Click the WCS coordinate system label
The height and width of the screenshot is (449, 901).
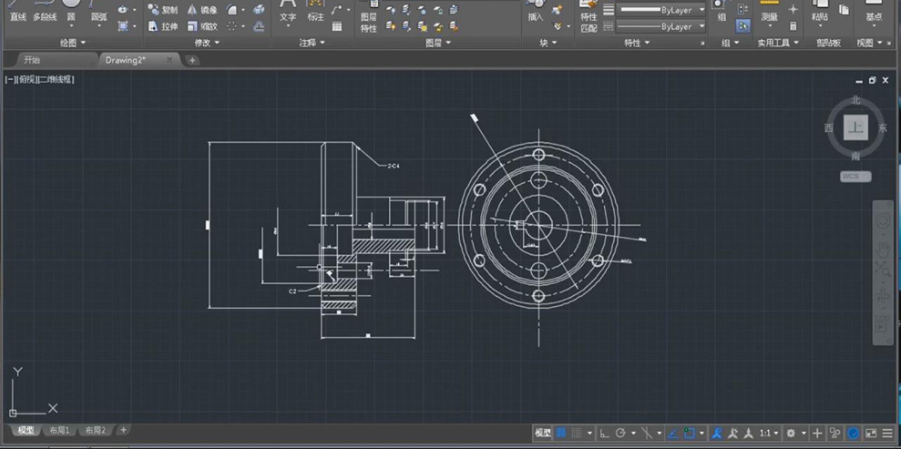[x=855, y=176]
